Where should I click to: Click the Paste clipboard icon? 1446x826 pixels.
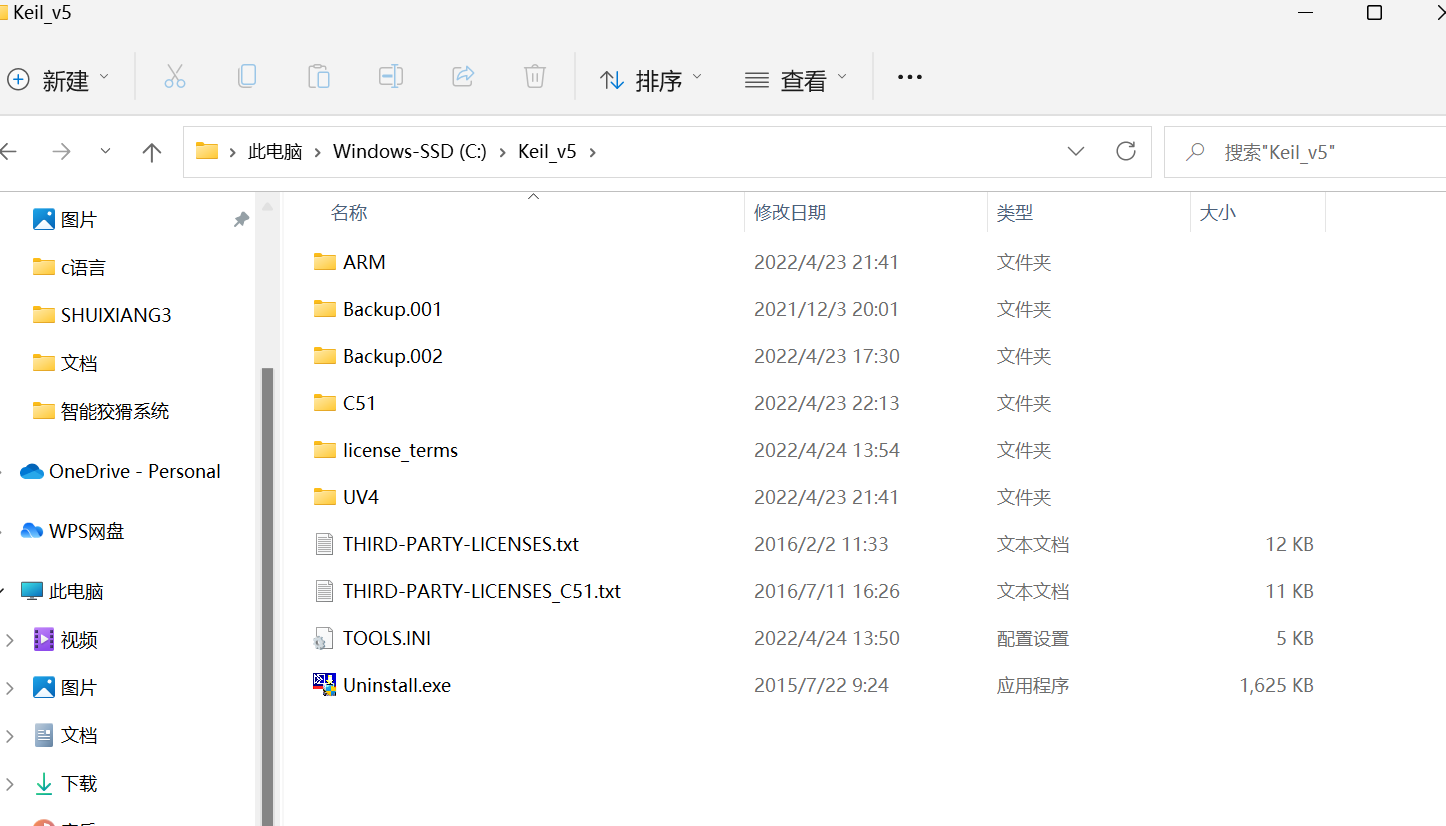click(x=318, y=76)
